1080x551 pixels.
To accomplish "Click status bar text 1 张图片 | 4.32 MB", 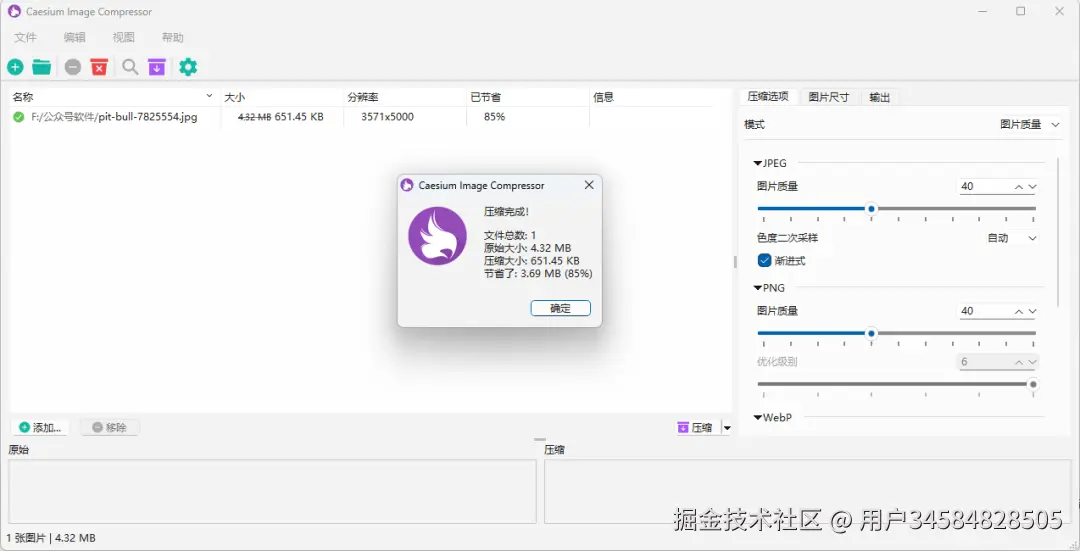I will click(x=51, y=538).
